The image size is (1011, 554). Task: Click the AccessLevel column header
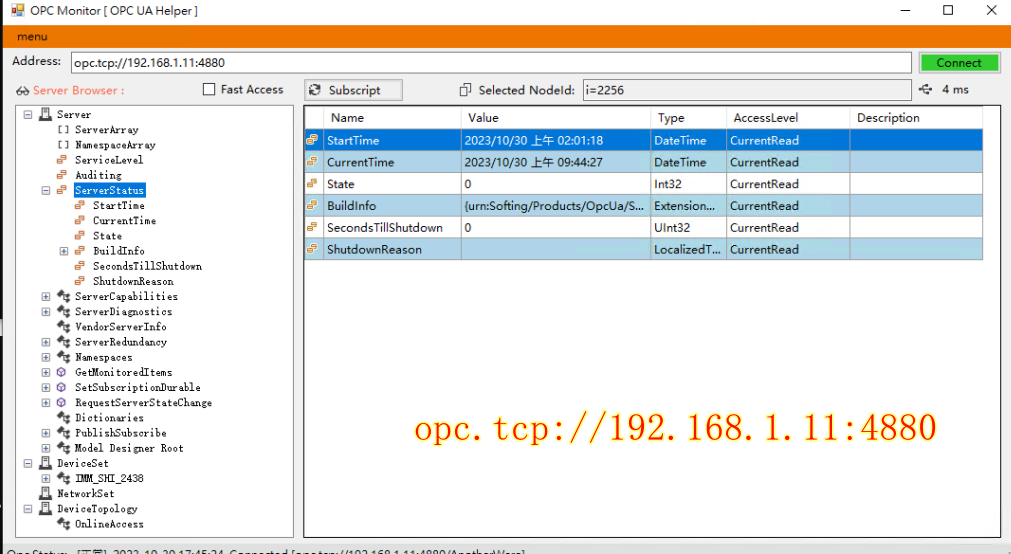coord(788,117)
